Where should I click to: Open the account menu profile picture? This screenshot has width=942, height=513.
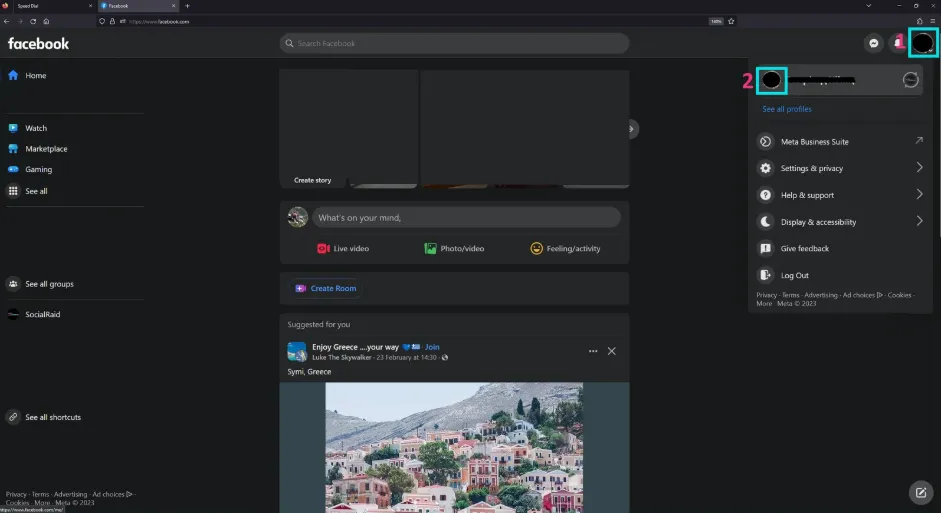pos(923,43)
